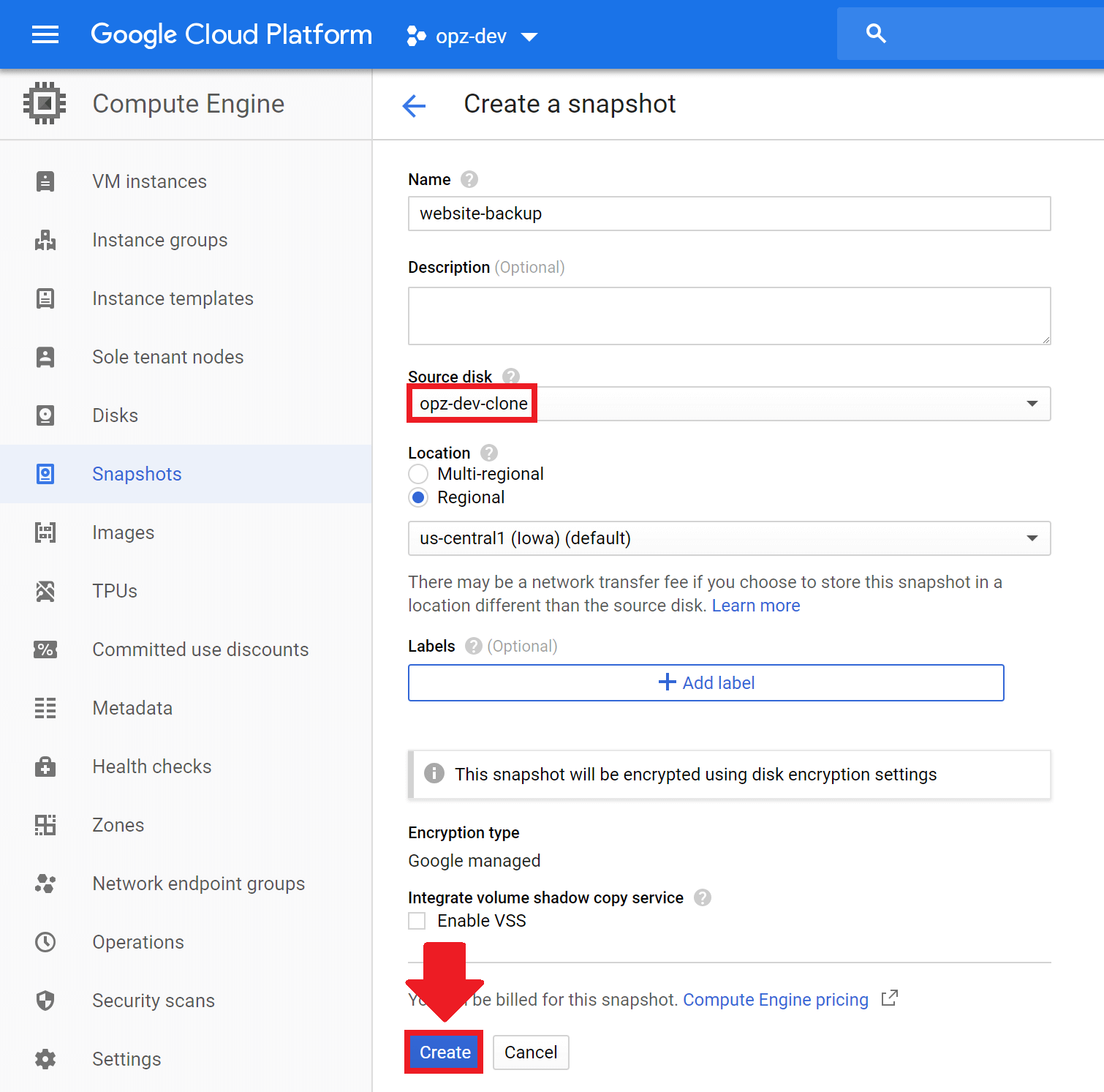Screen dimensions: 1104x1092
Task: Open Metadata page
Action: (x=186, y=708)
